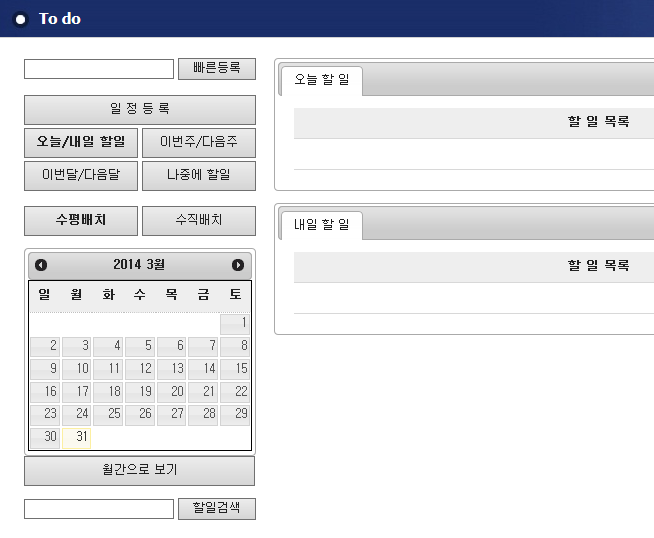Click the todo search text field
The image size is (654, 538).
coord(99,509)
